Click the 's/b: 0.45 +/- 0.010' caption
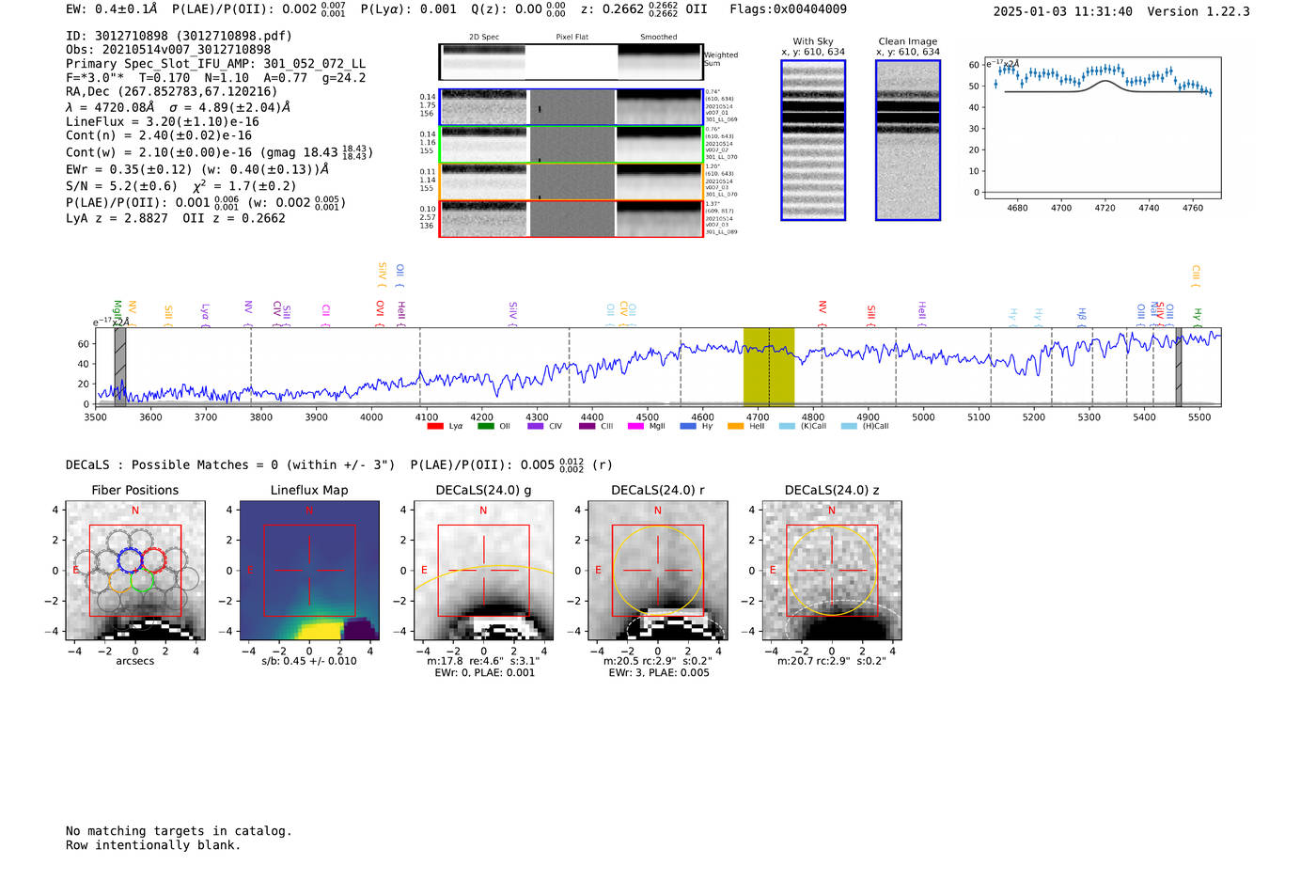 (309, 661)
